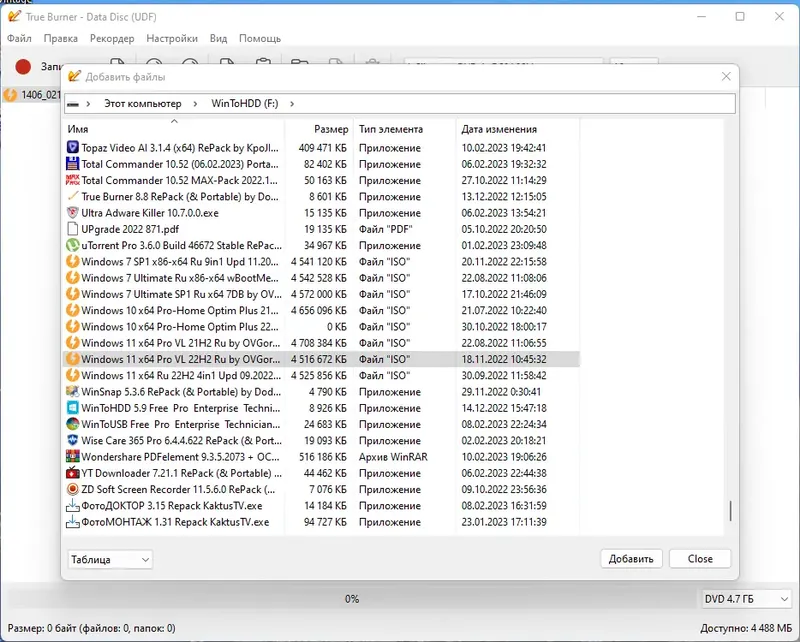800x642 pixels.
Task: Click the Архив WinRAR type cell
Action: [393, 457]
